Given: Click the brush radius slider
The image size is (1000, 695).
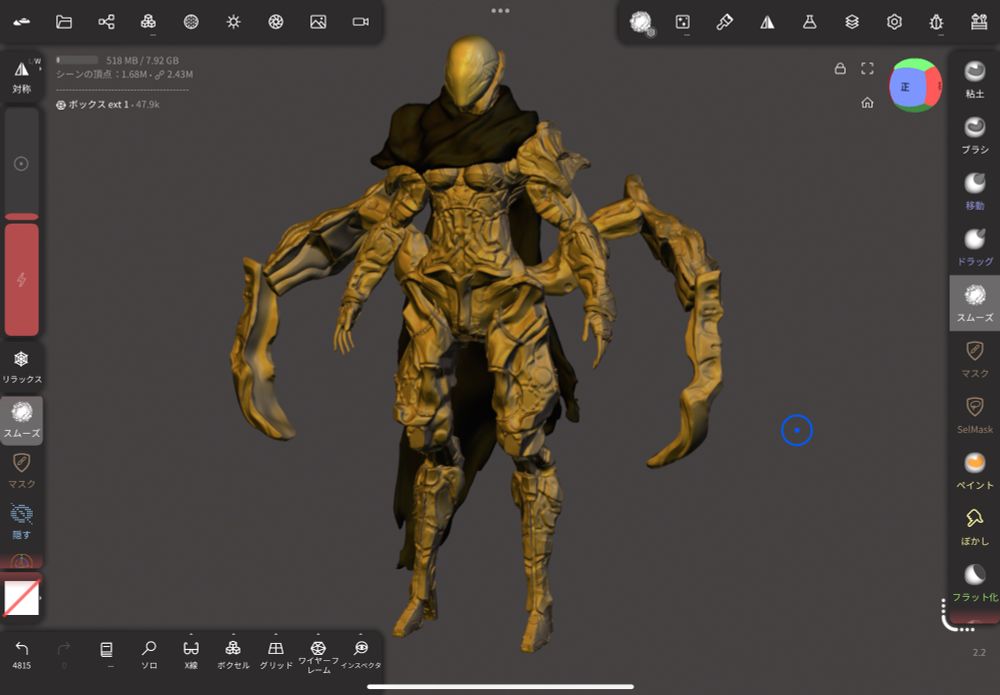Looking at the screenshot, I should point(22,164).
